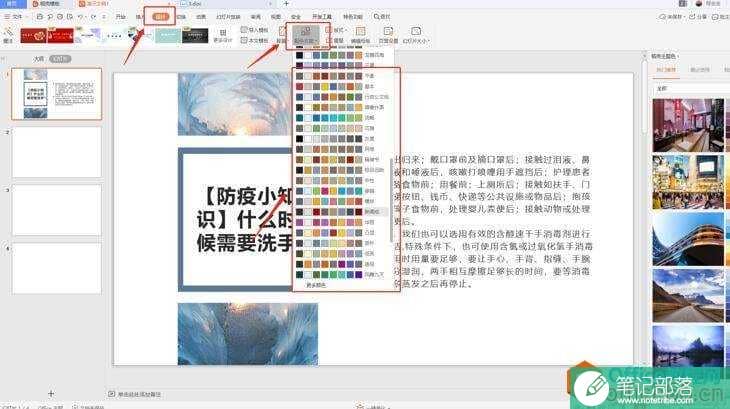Open new document tab plus icon
The image size is (730, 409).
pyautogui.click(x=286, y=4)
